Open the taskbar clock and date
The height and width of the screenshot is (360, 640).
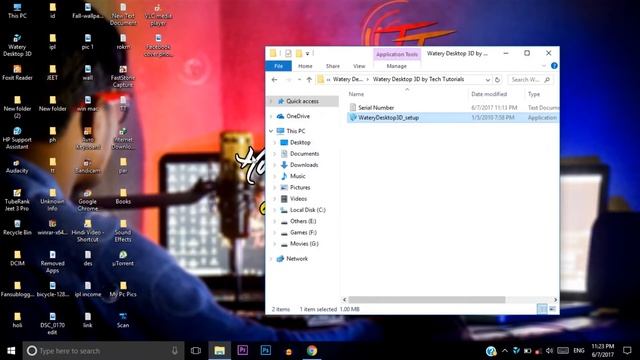coord(602,350)
